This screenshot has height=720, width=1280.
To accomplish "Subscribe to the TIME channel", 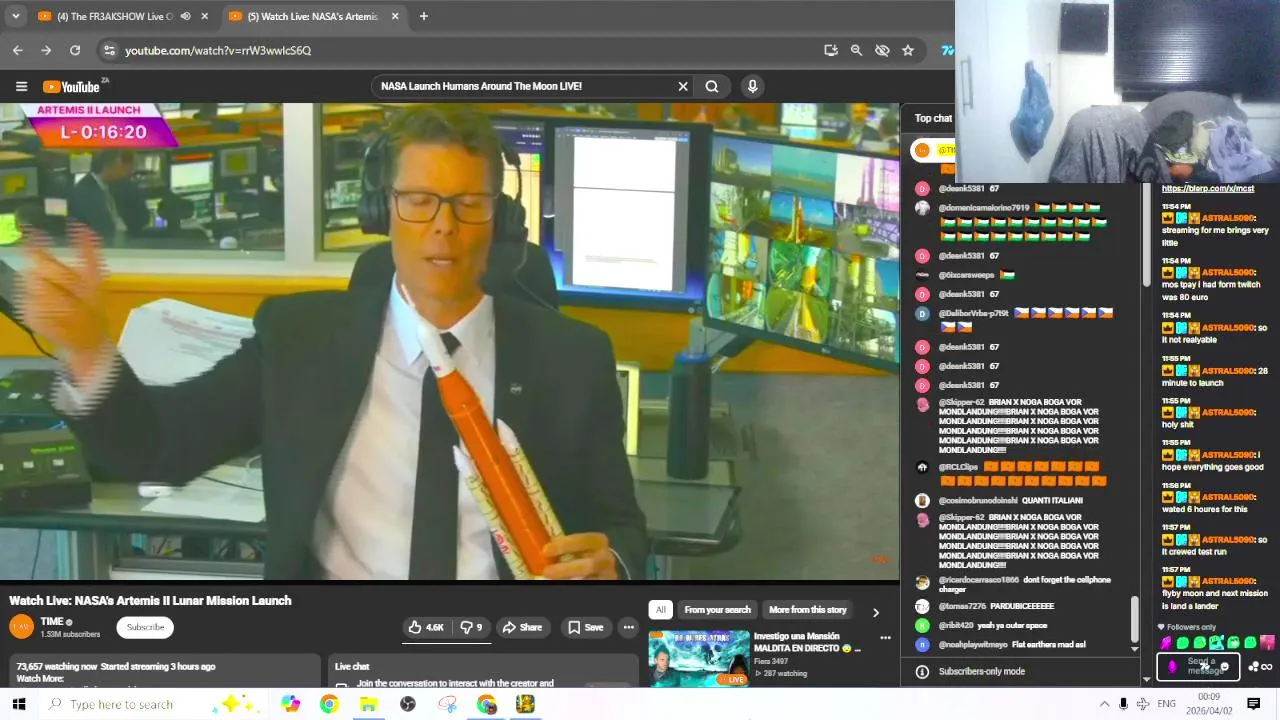I will [145, 627].
